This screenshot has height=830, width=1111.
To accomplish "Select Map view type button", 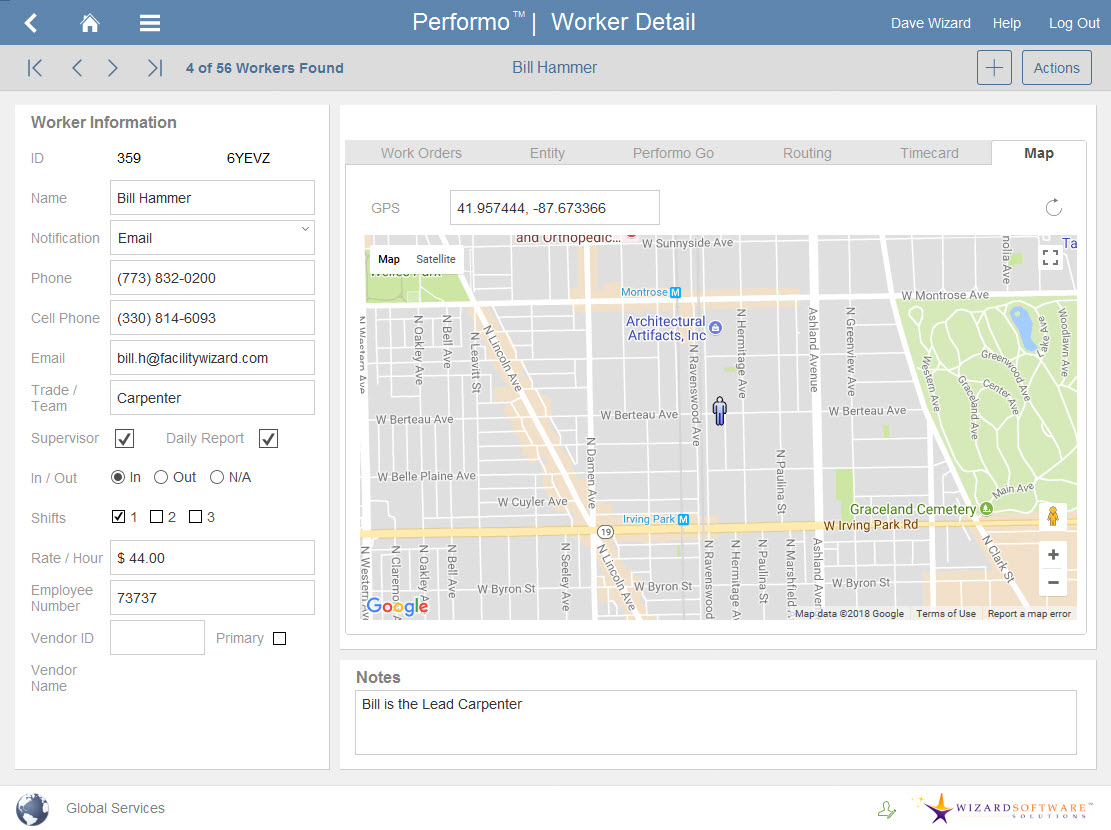I will pos(388,259).
